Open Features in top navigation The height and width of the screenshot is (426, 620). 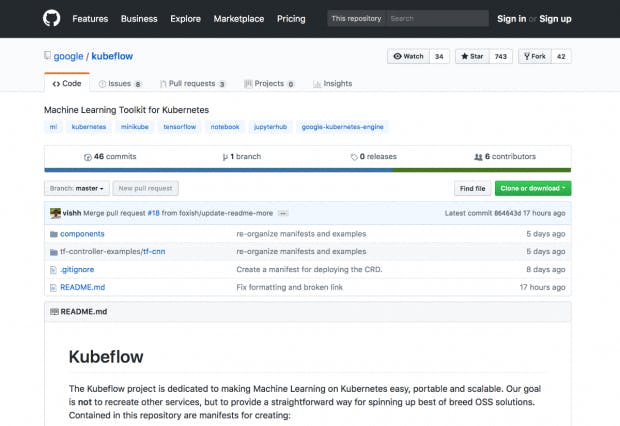coord(90,19)
